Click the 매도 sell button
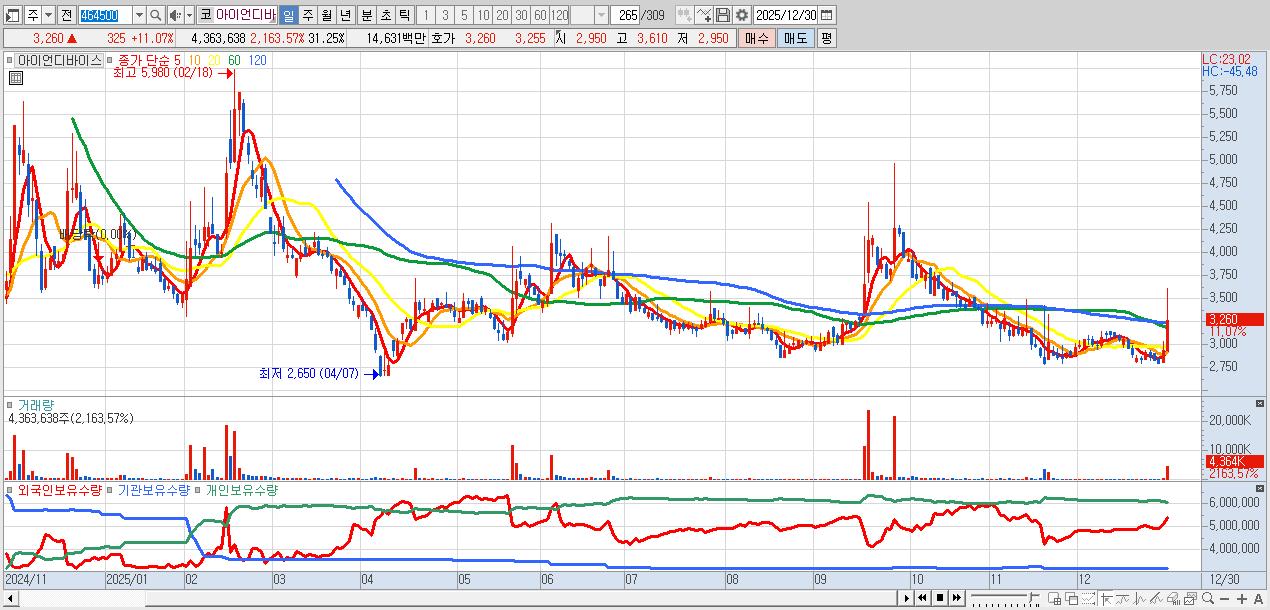1270x610 pixels. pos(795,38)
